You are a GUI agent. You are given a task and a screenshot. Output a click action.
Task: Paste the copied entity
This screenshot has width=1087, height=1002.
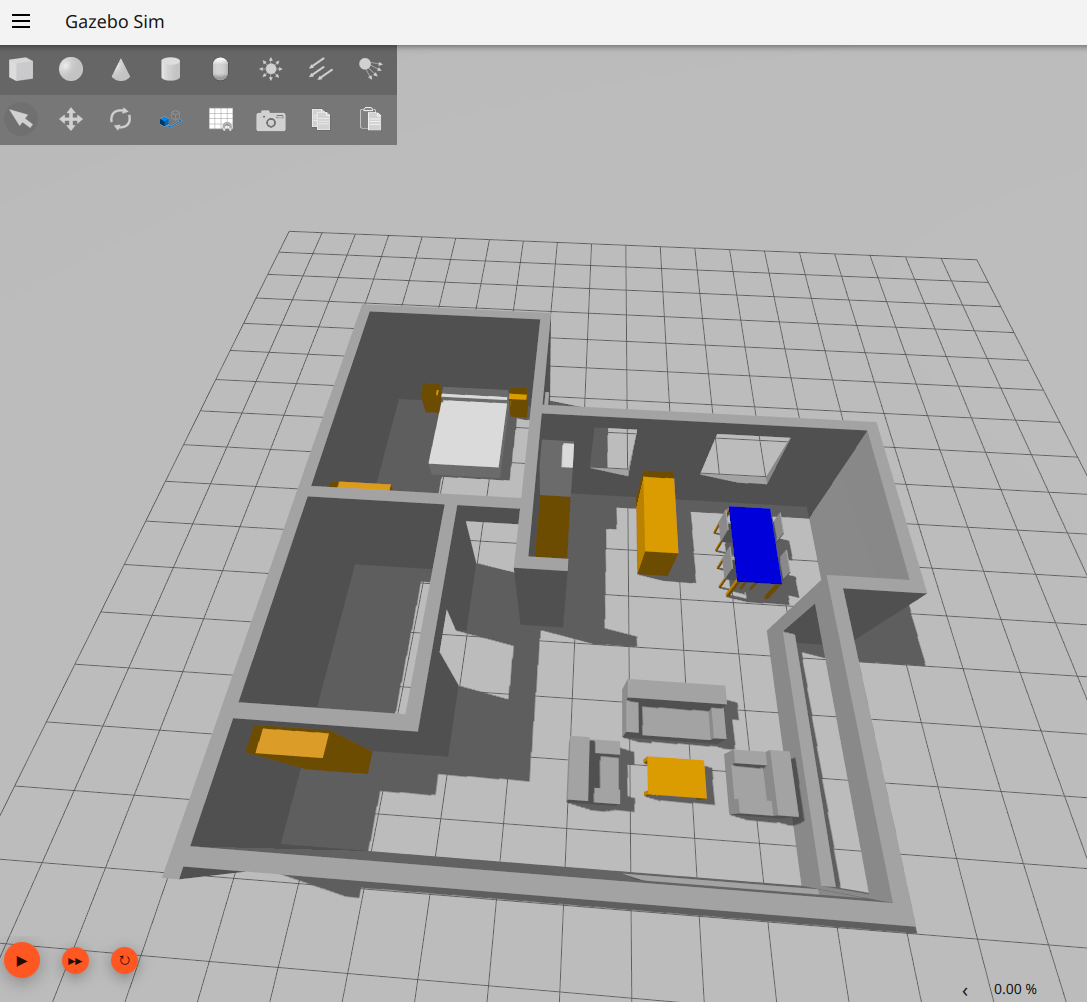click(370, 119)
